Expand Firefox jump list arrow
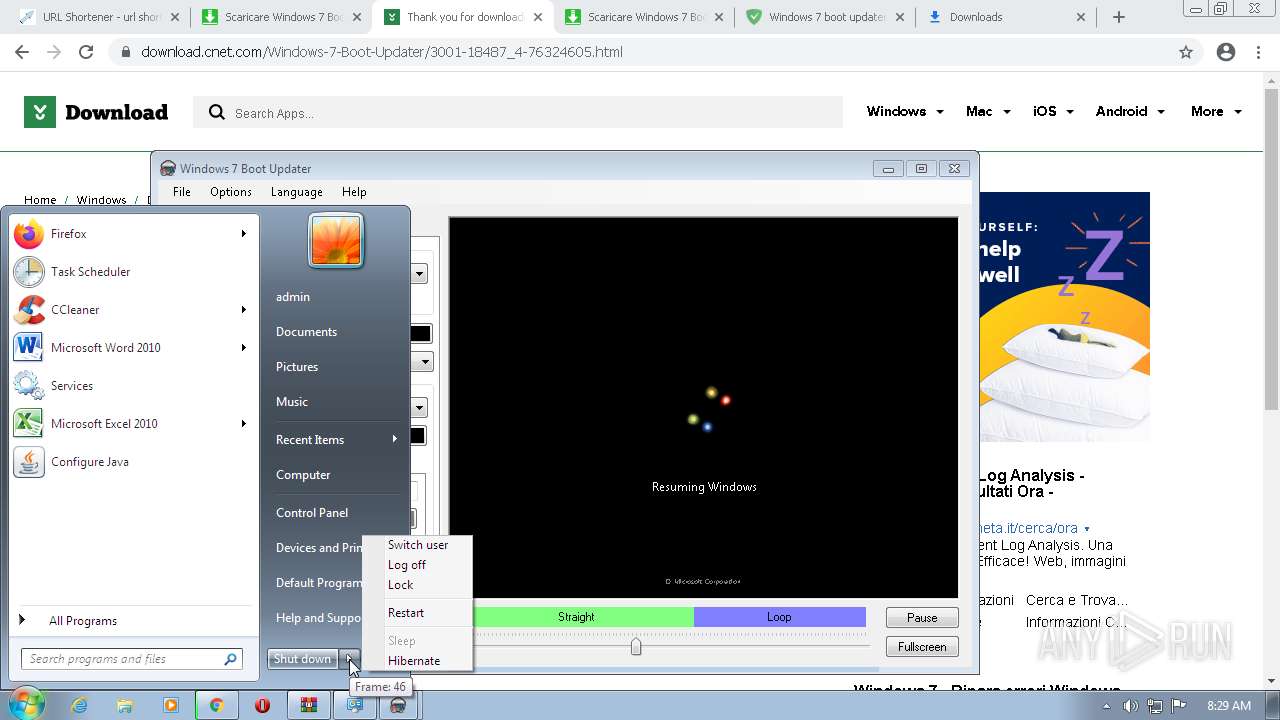The height and width of the screenshot is (720, 1280). click(243, 234)
